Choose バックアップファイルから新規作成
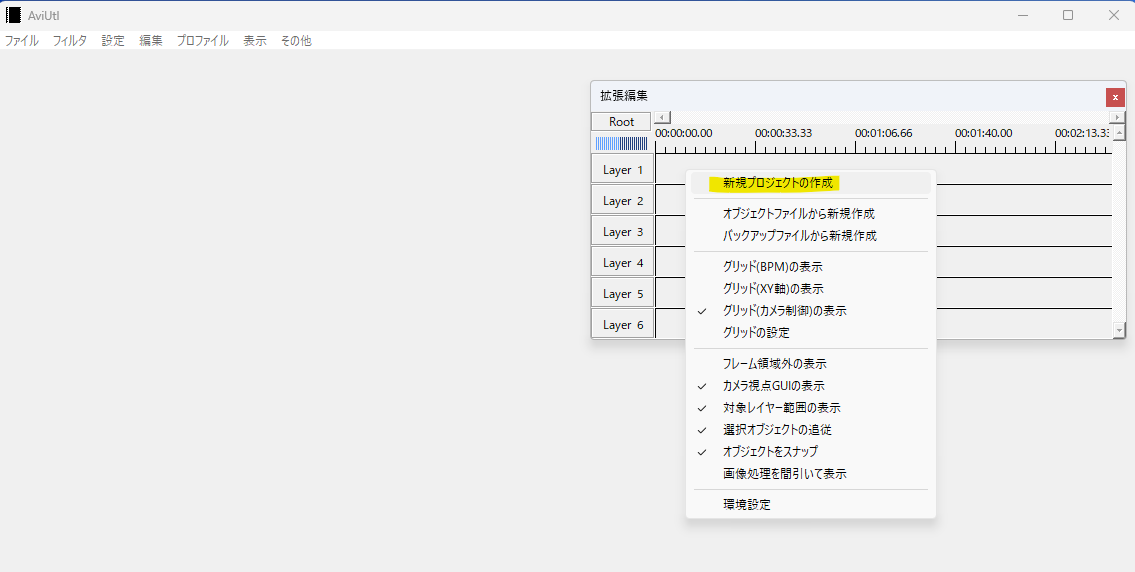The width and height of the screenshot is (1135, 572). point(811,236)
